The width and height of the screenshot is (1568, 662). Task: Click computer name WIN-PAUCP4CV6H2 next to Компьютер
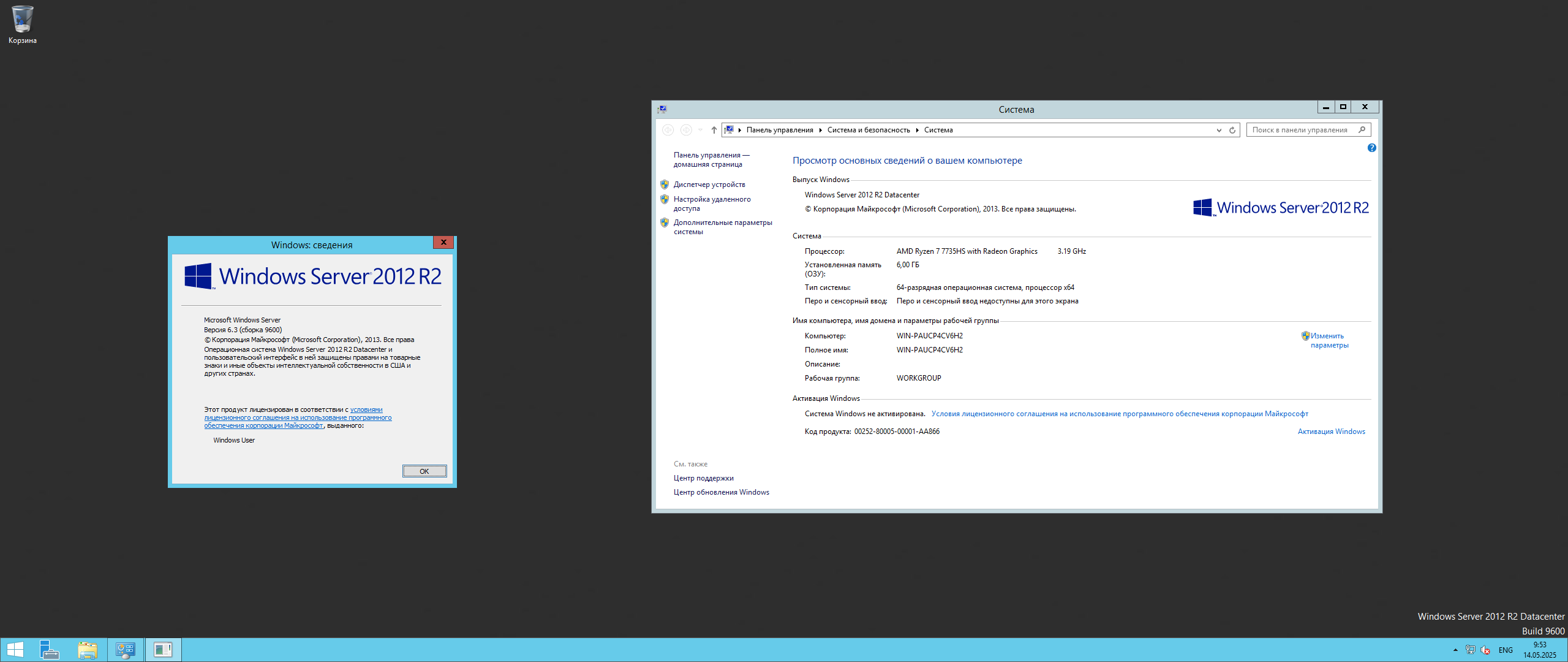click(x=929, y=336)
